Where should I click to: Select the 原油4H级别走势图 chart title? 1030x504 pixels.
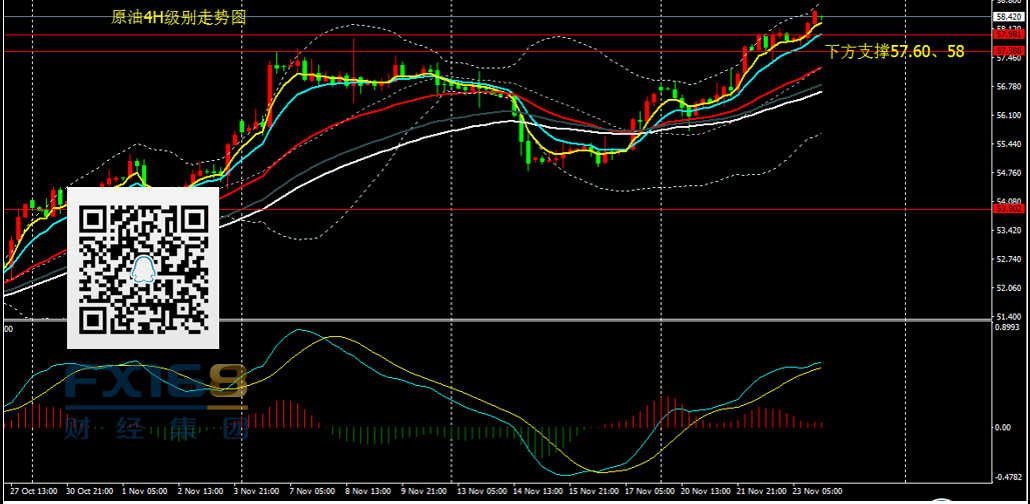[x=179, y=18]
